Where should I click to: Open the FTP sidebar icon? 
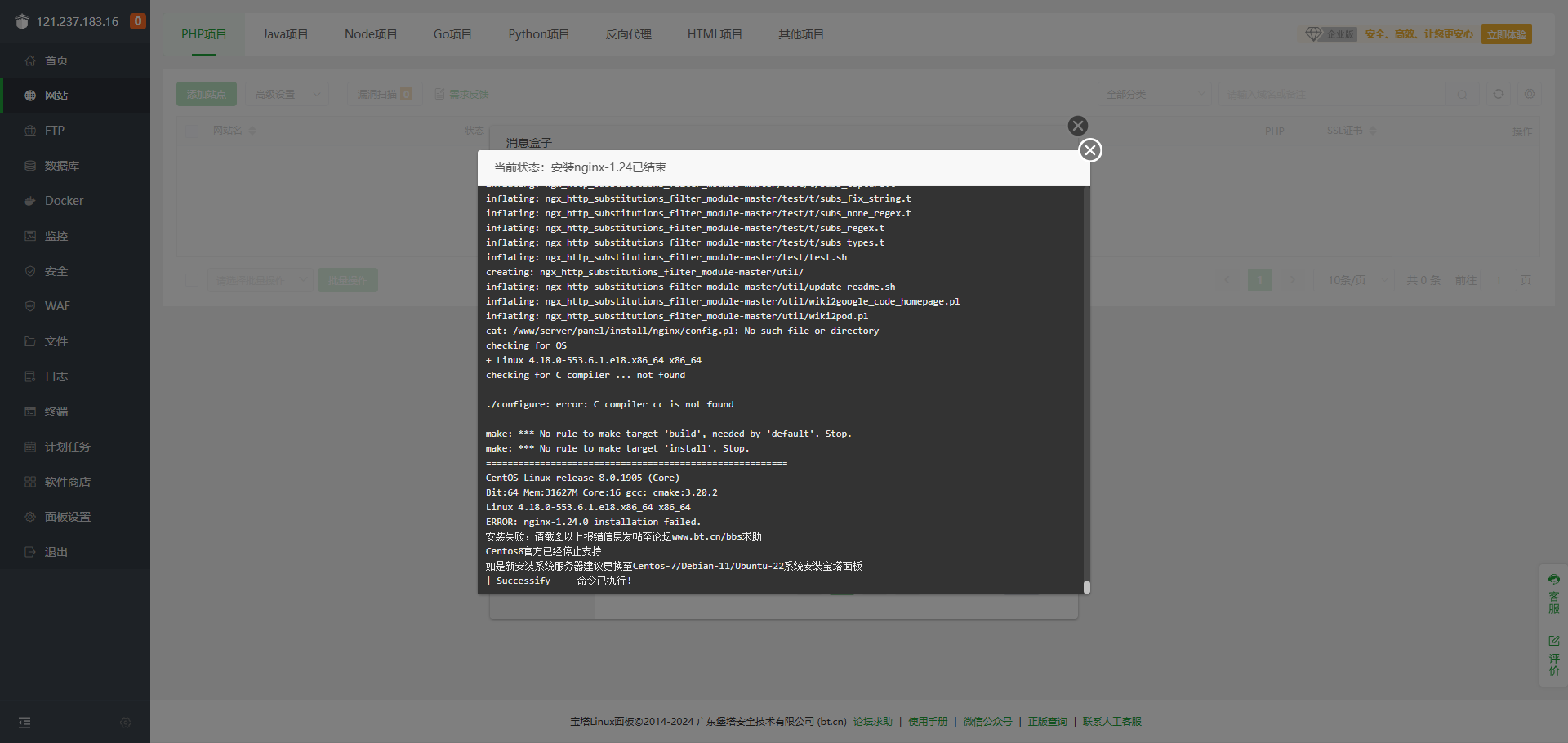coord(30,131)
